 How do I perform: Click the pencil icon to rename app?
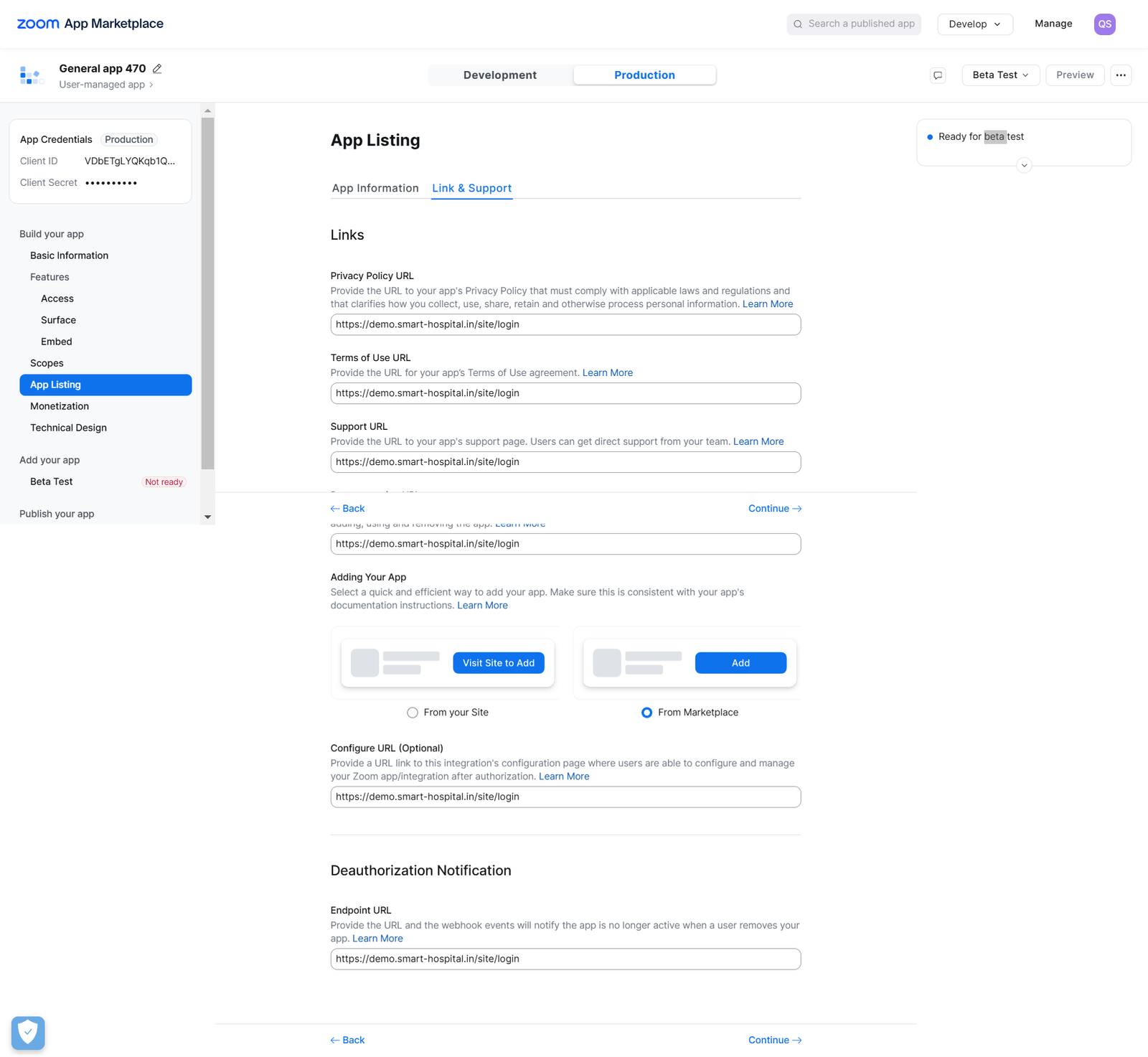157,69
